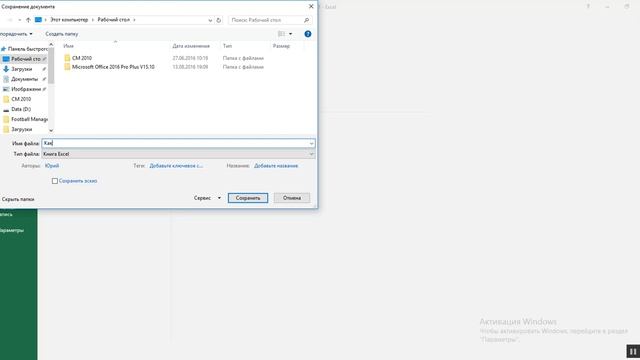This screenshot has width=640, height=360.
Task: Click Этот компьютер in breadcrumb
Action: (x=69, y=20)
